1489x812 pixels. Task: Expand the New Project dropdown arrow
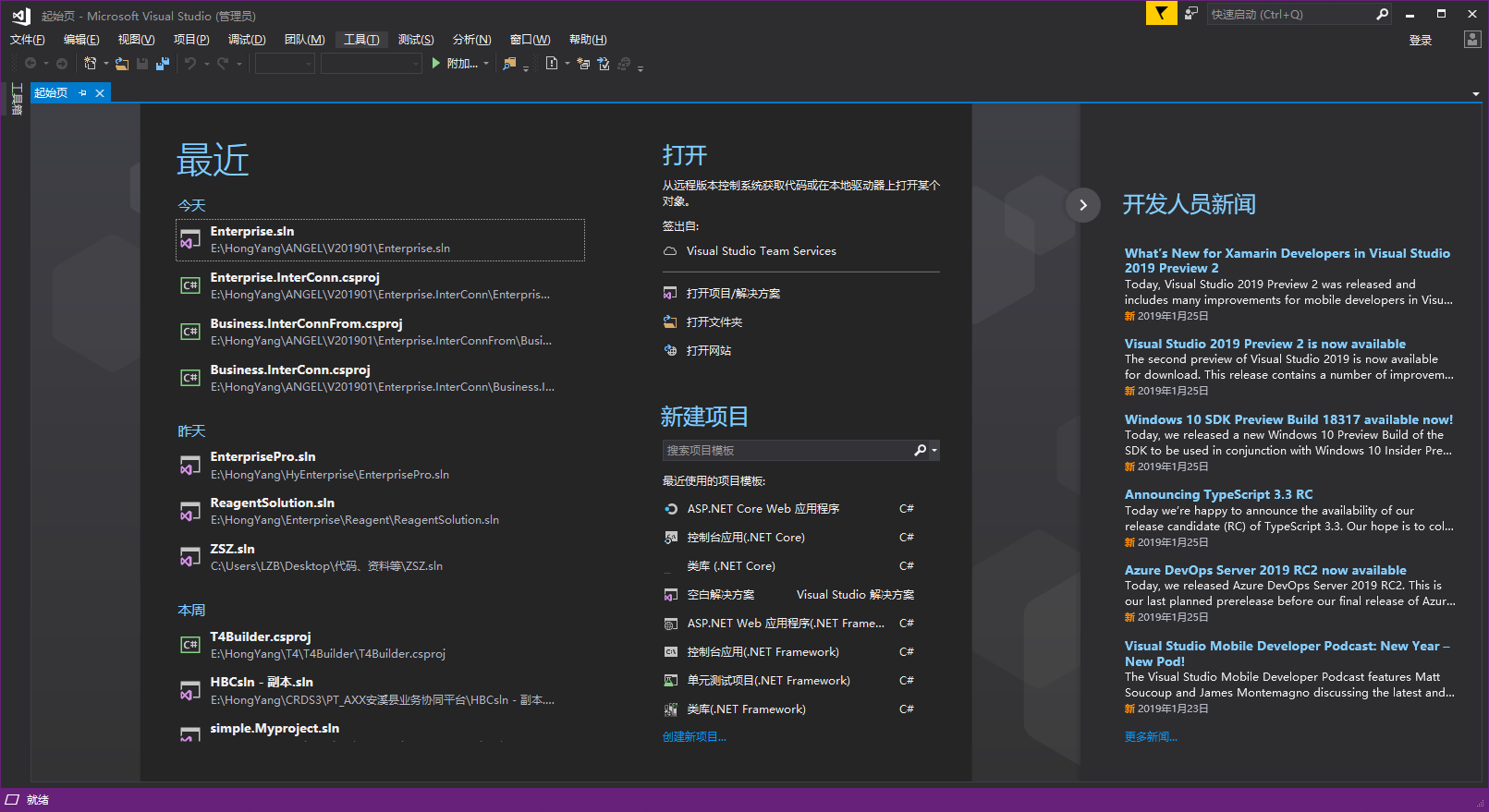tap(106, 64)
